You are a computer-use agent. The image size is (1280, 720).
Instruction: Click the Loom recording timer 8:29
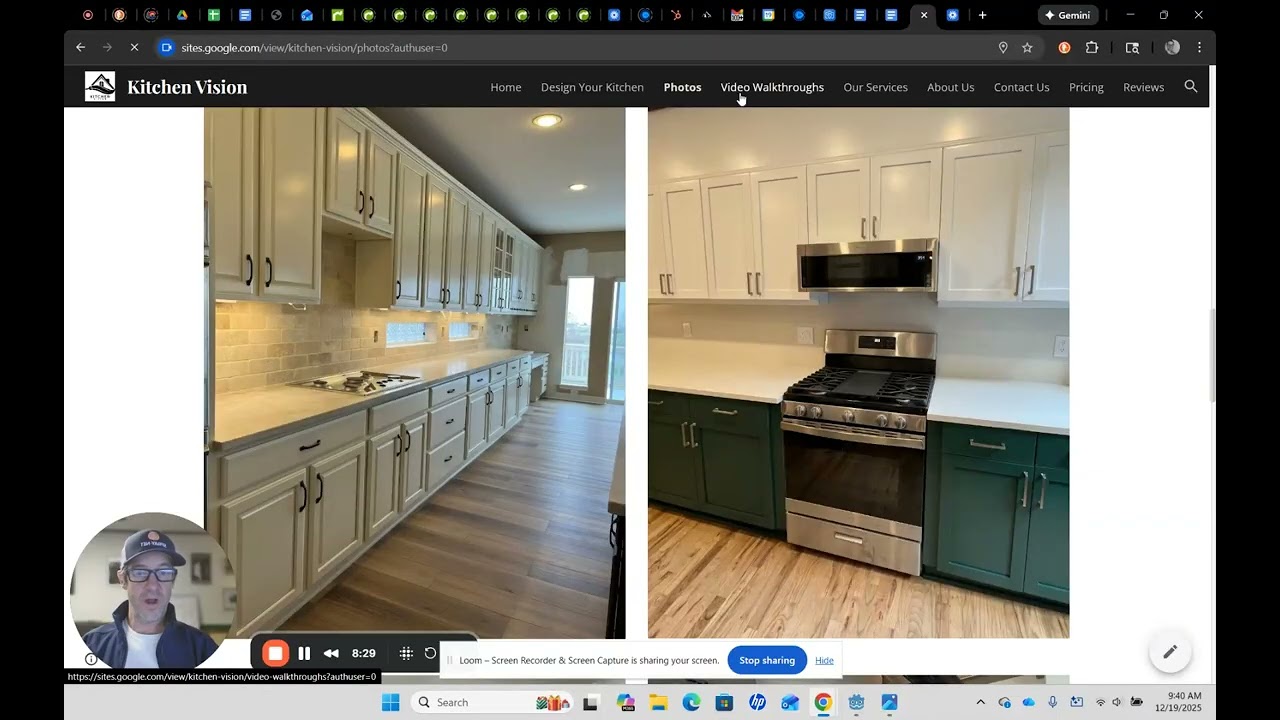tap(364, 654)
